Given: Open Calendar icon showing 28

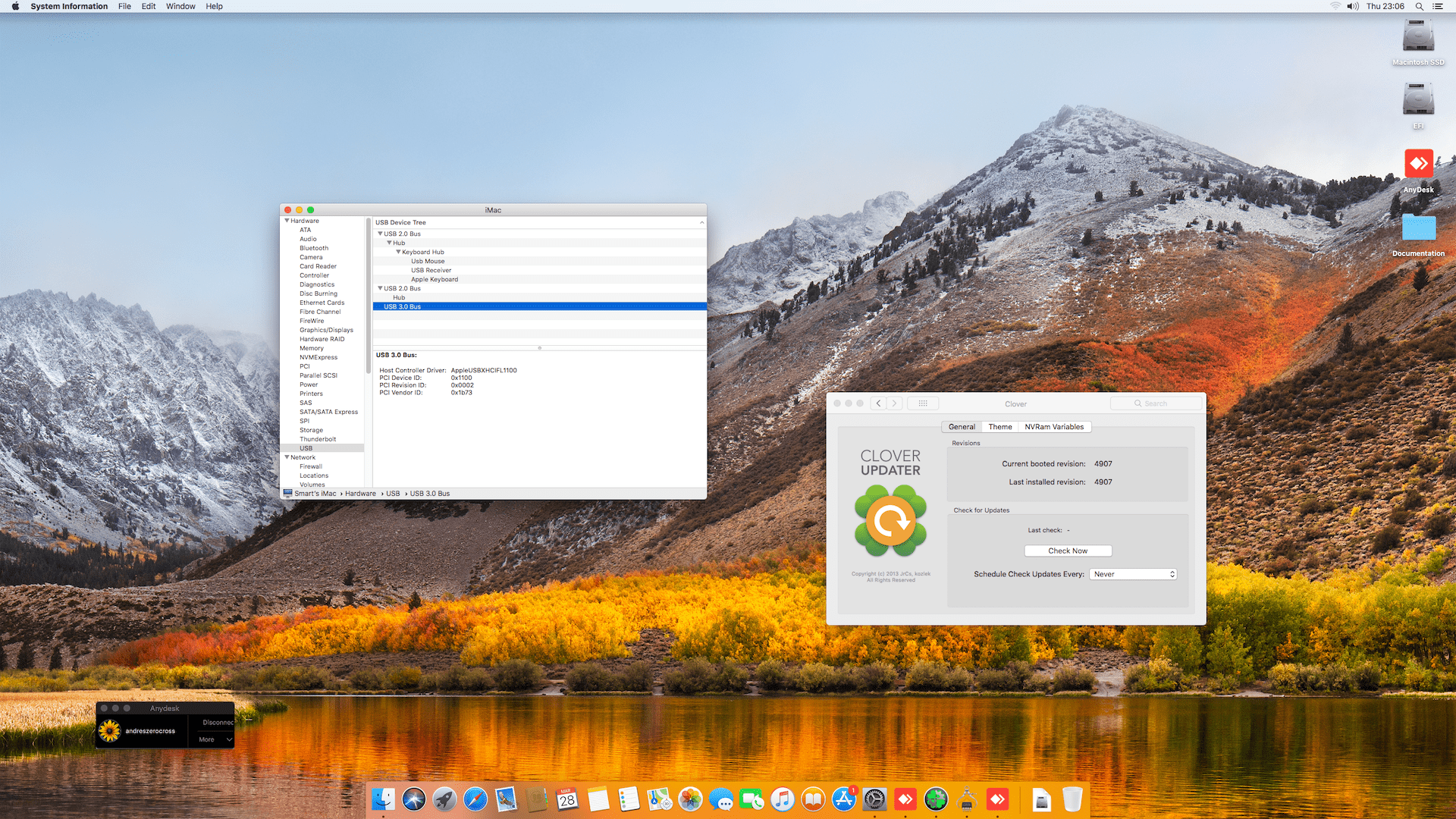Looking at the screenshot, I should point(567,799).
